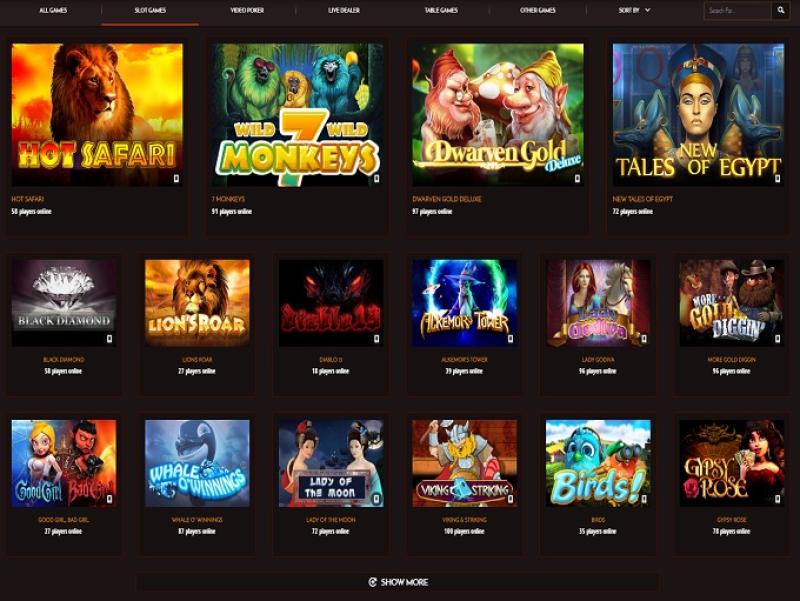Open the Dwarven Gold Deluxe title link
Viewport: 800px width, 601px height.
pyautogui.click(x=446, y=199)
